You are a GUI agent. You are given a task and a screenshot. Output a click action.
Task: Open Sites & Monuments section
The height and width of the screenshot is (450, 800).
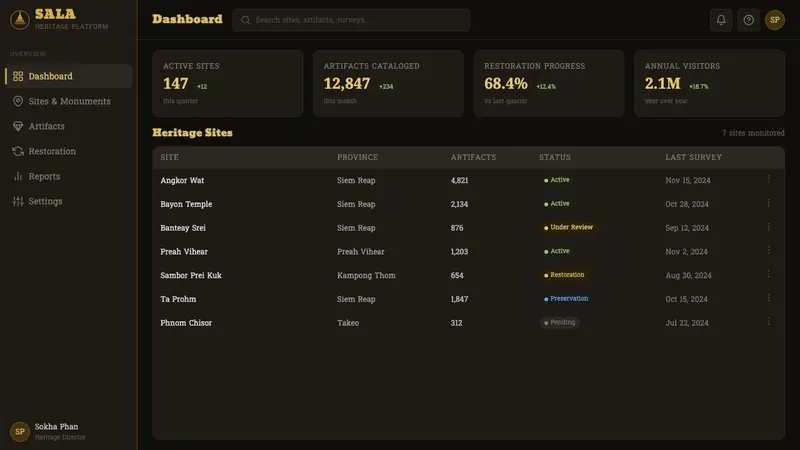(x=69, y=101)
